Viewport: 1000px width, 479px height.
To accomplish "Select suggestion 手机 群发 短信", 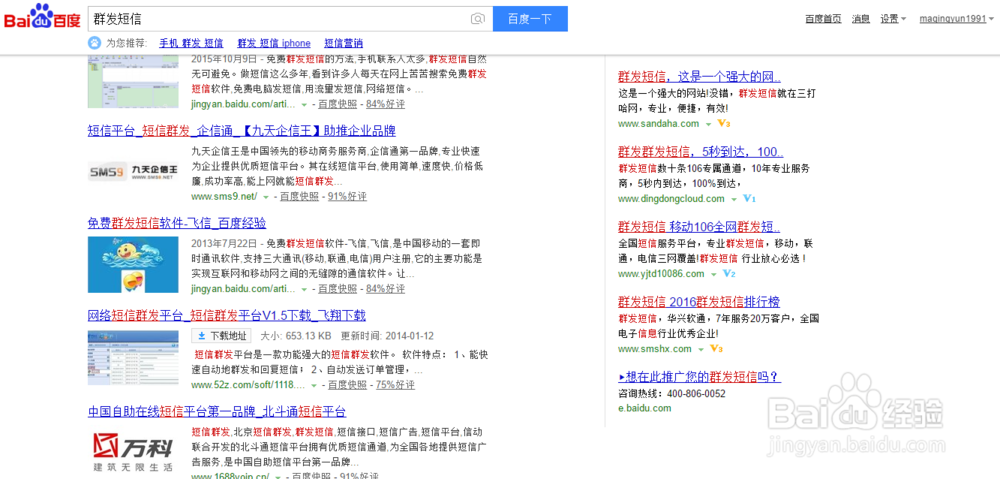I will [191, 43].
